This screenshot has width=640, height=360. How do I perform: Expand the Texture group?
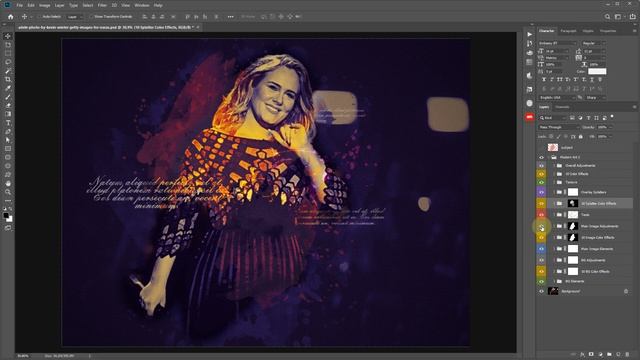[554, 182]
